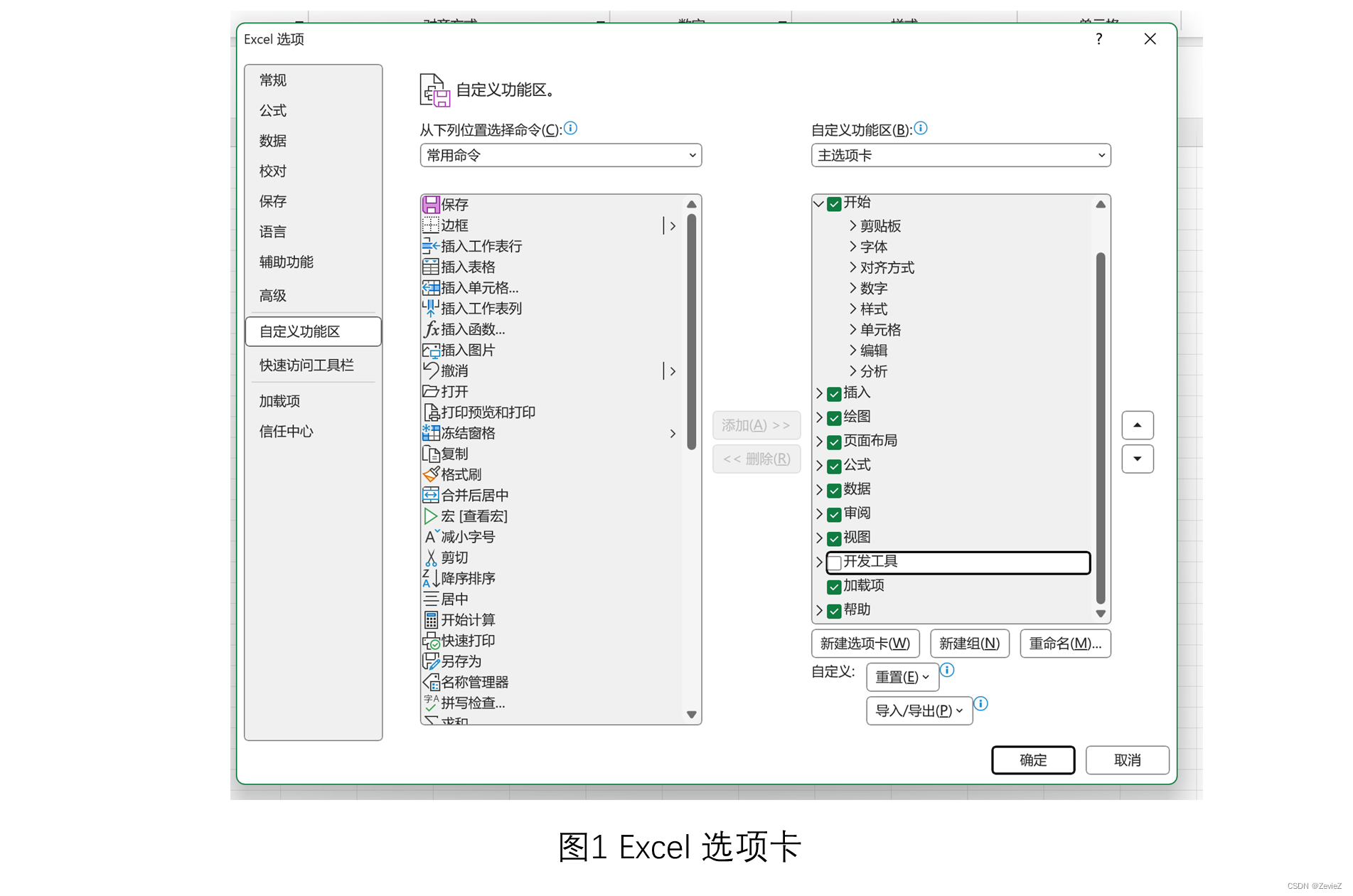Click the 新建选项卡(W) button
The width and height of the screenshot is (1353, 896).
coord(865,644)
